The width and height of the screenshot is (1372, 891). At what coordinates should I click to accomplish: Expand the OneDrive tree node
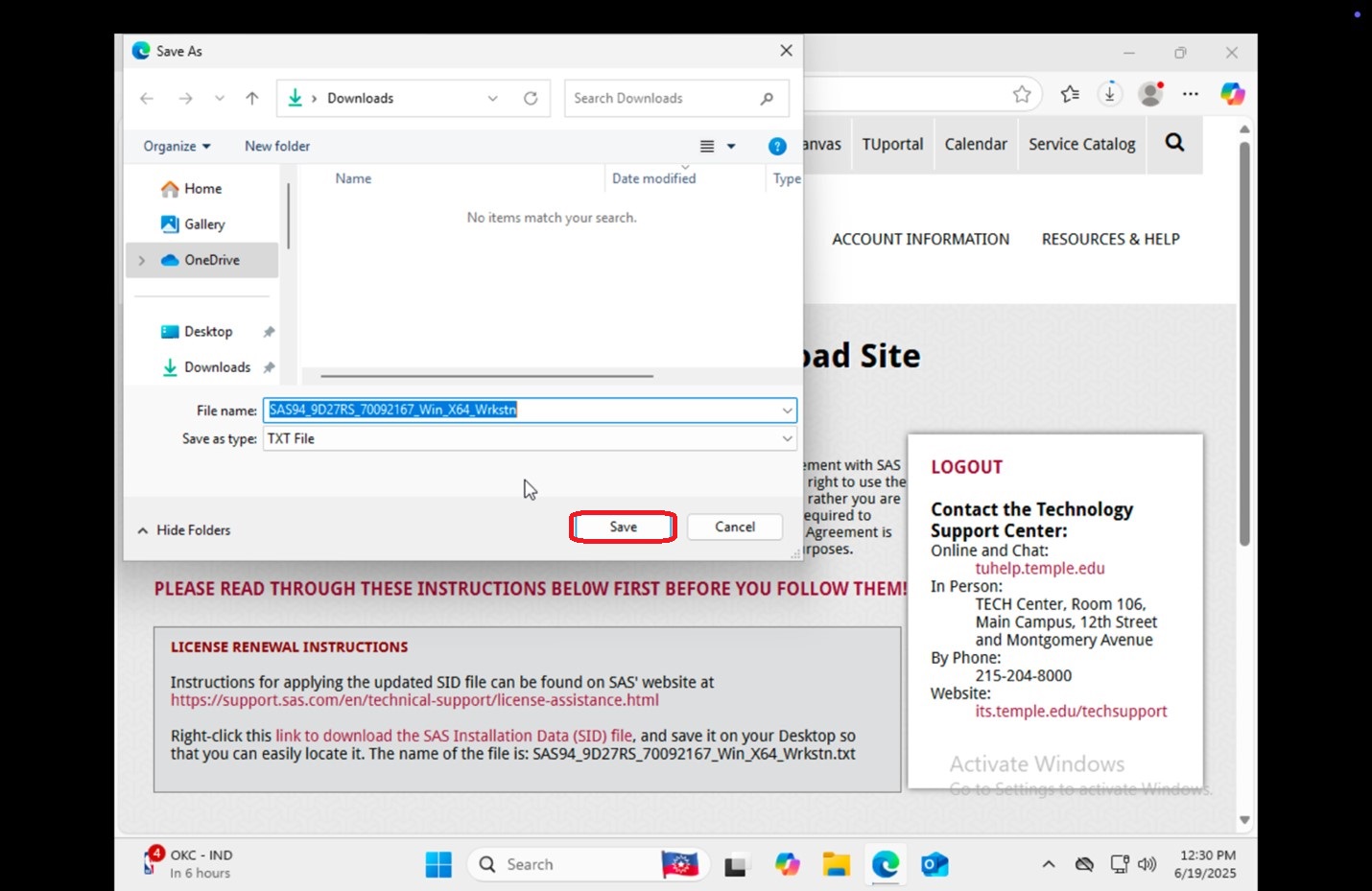pos(142,260)
